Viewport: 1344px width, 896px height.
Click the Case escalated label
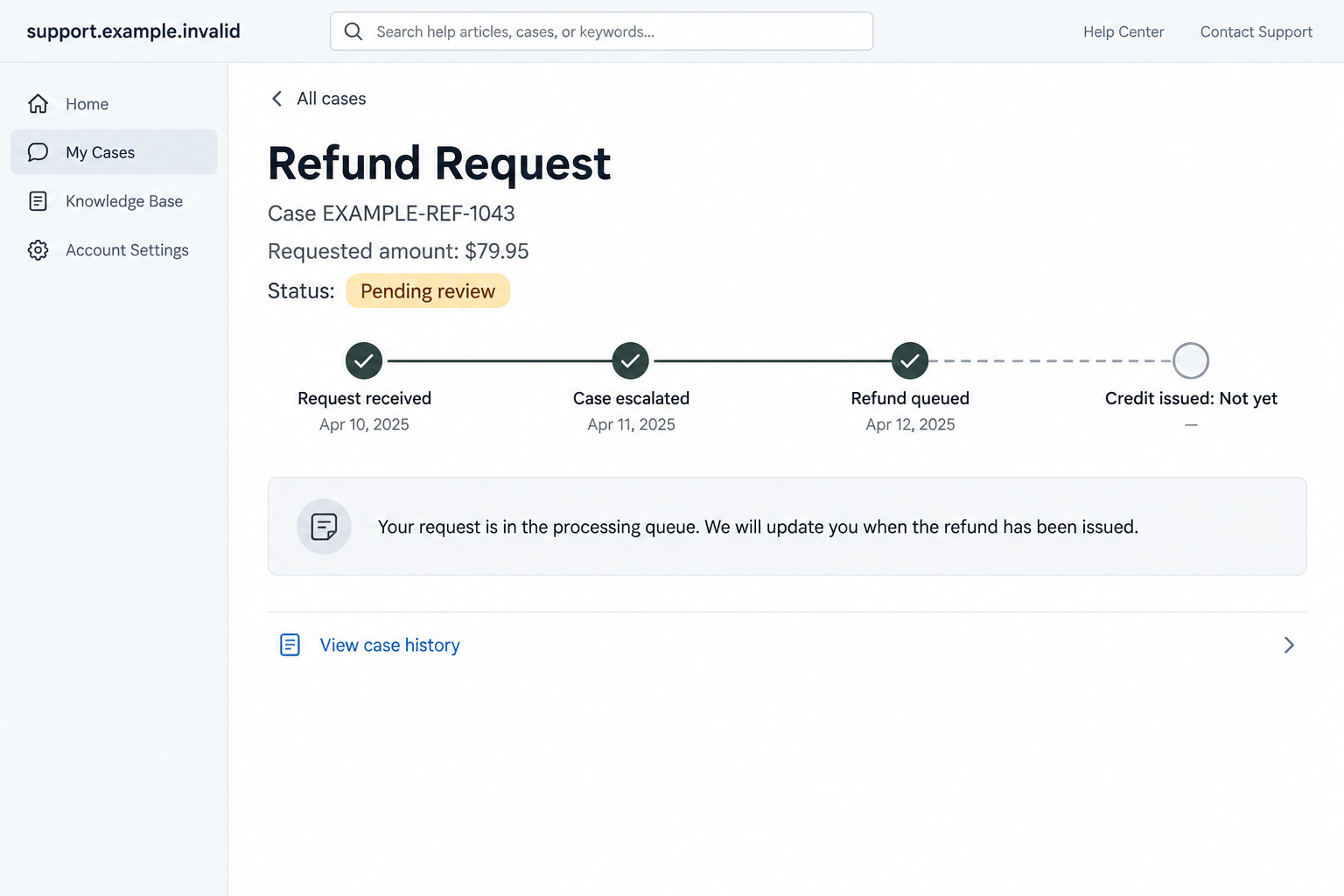631,398
